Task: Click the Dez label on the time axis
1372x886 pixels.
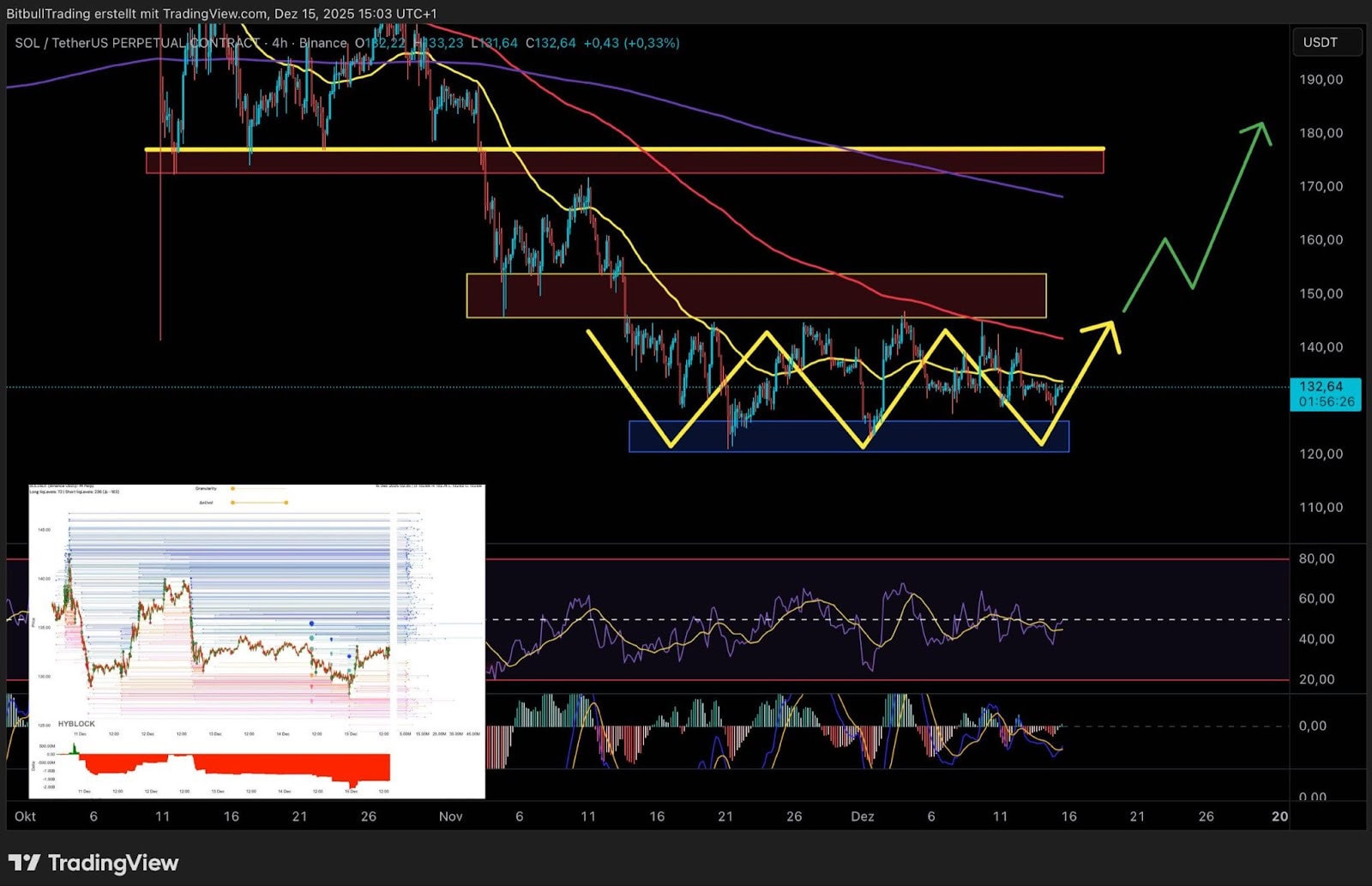Action: click(862, 816)
